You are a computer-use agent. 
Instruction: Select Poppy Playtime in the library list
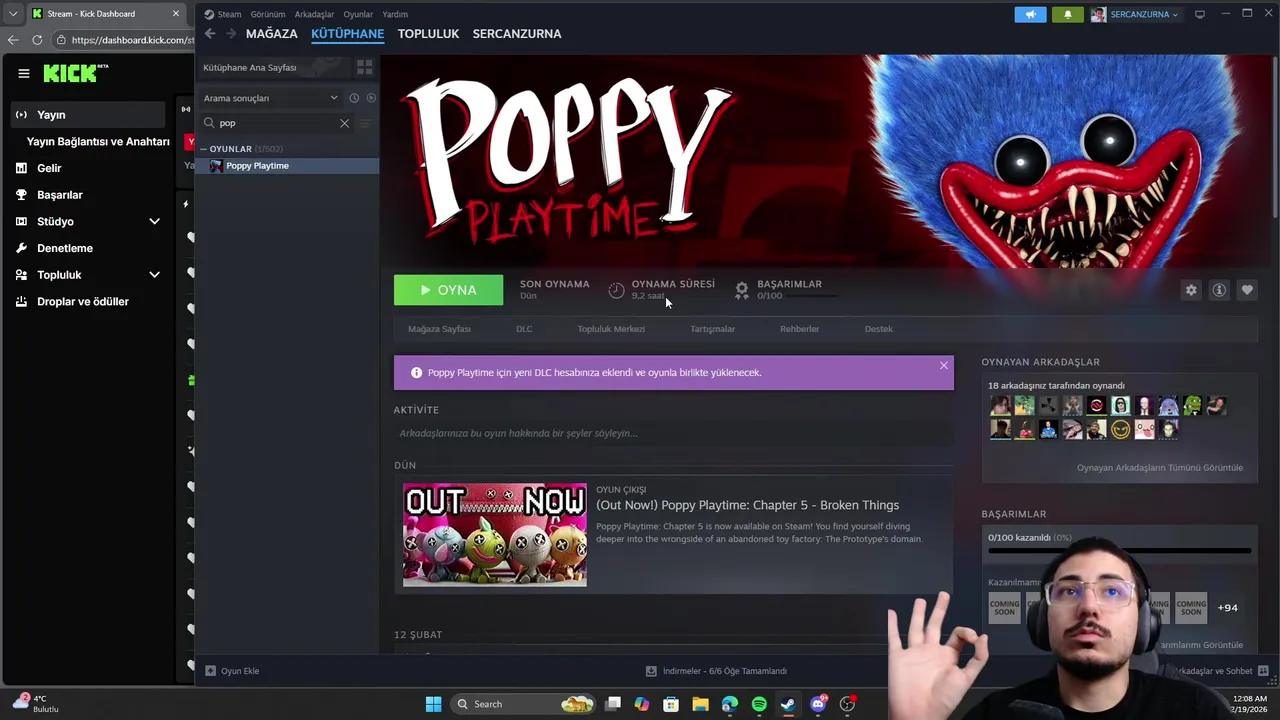coord(287,166)
